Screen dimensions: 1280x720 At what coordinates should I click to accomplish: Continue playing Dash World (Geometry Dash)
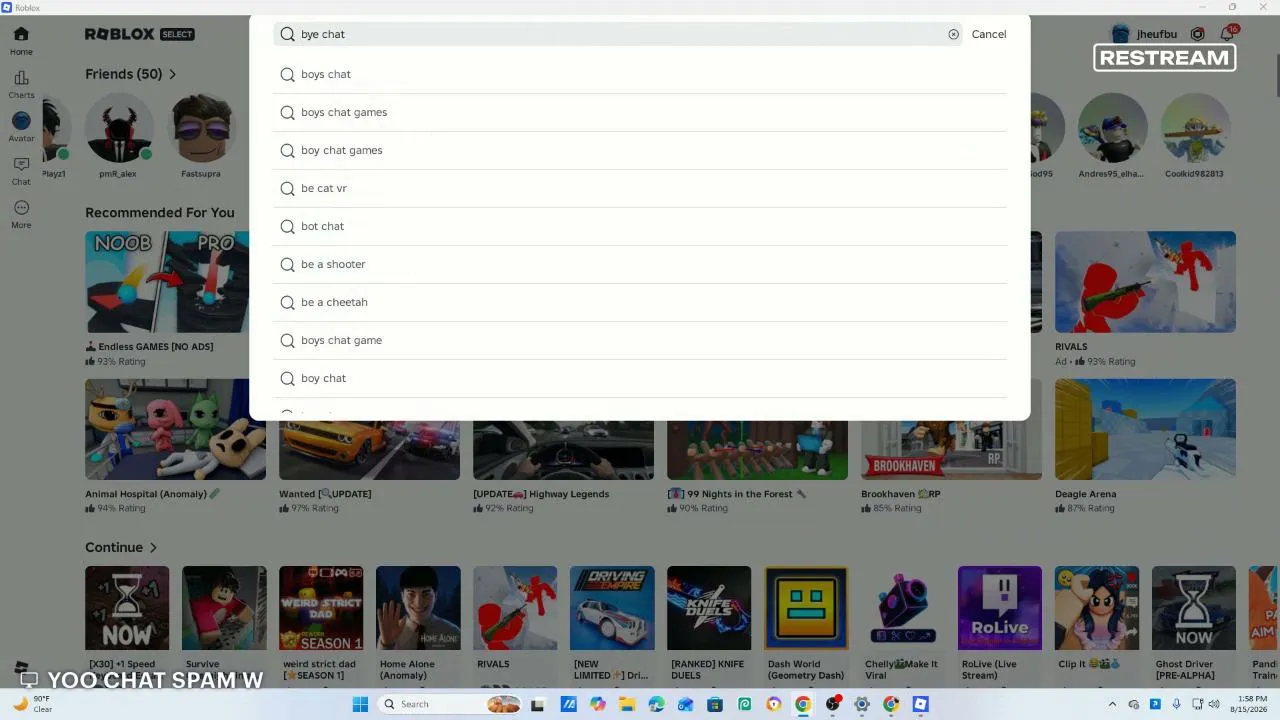pos(806,608)
